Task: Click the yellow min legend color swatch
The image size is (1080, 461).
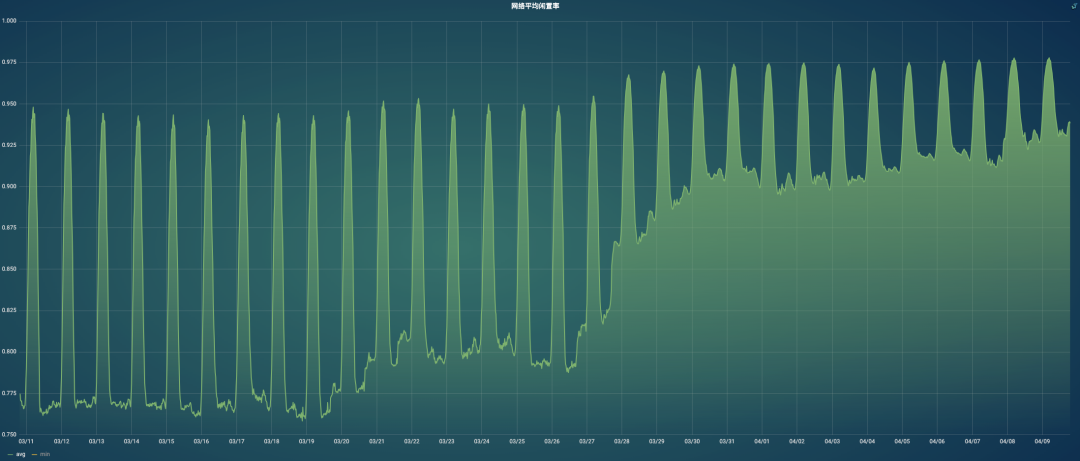Action: click(x=34, y=455)
